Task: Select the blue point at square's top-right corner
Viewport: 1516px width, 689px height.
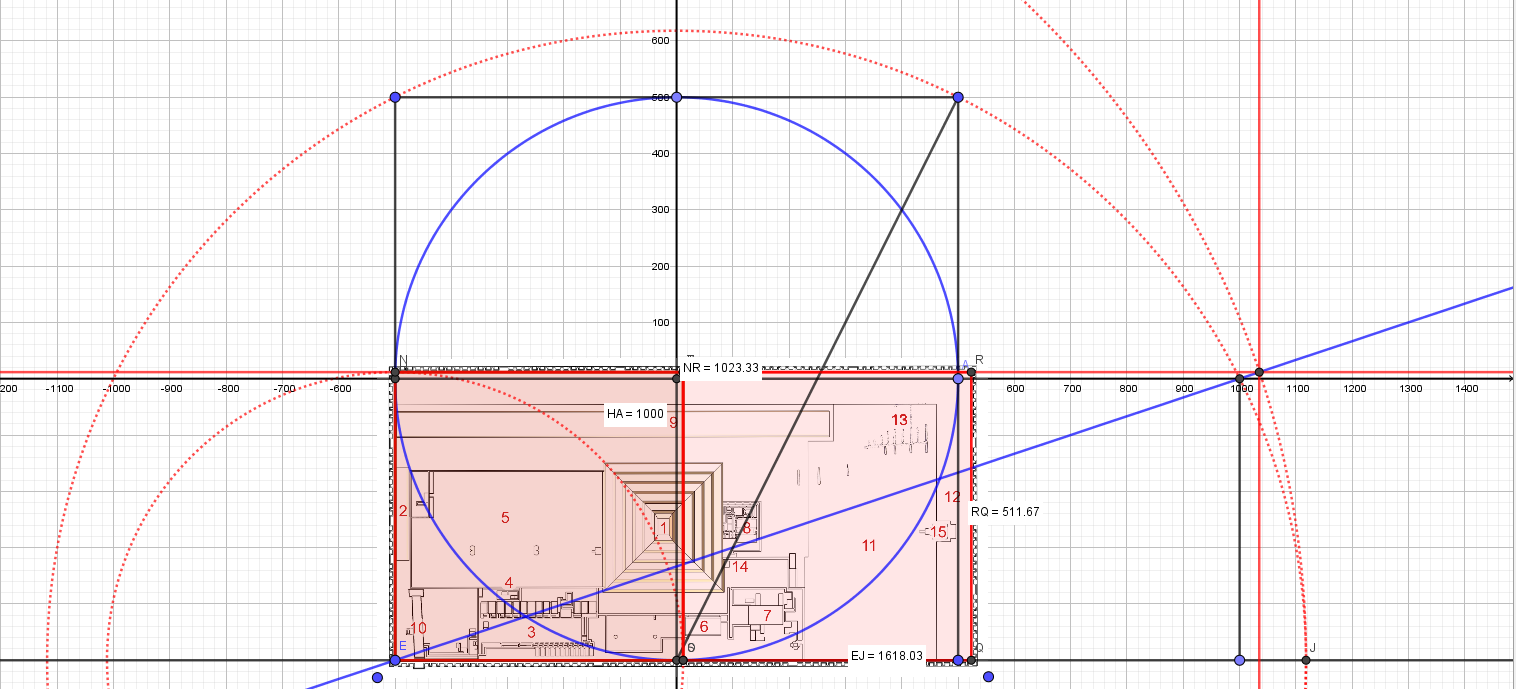Action: (958, 97)
